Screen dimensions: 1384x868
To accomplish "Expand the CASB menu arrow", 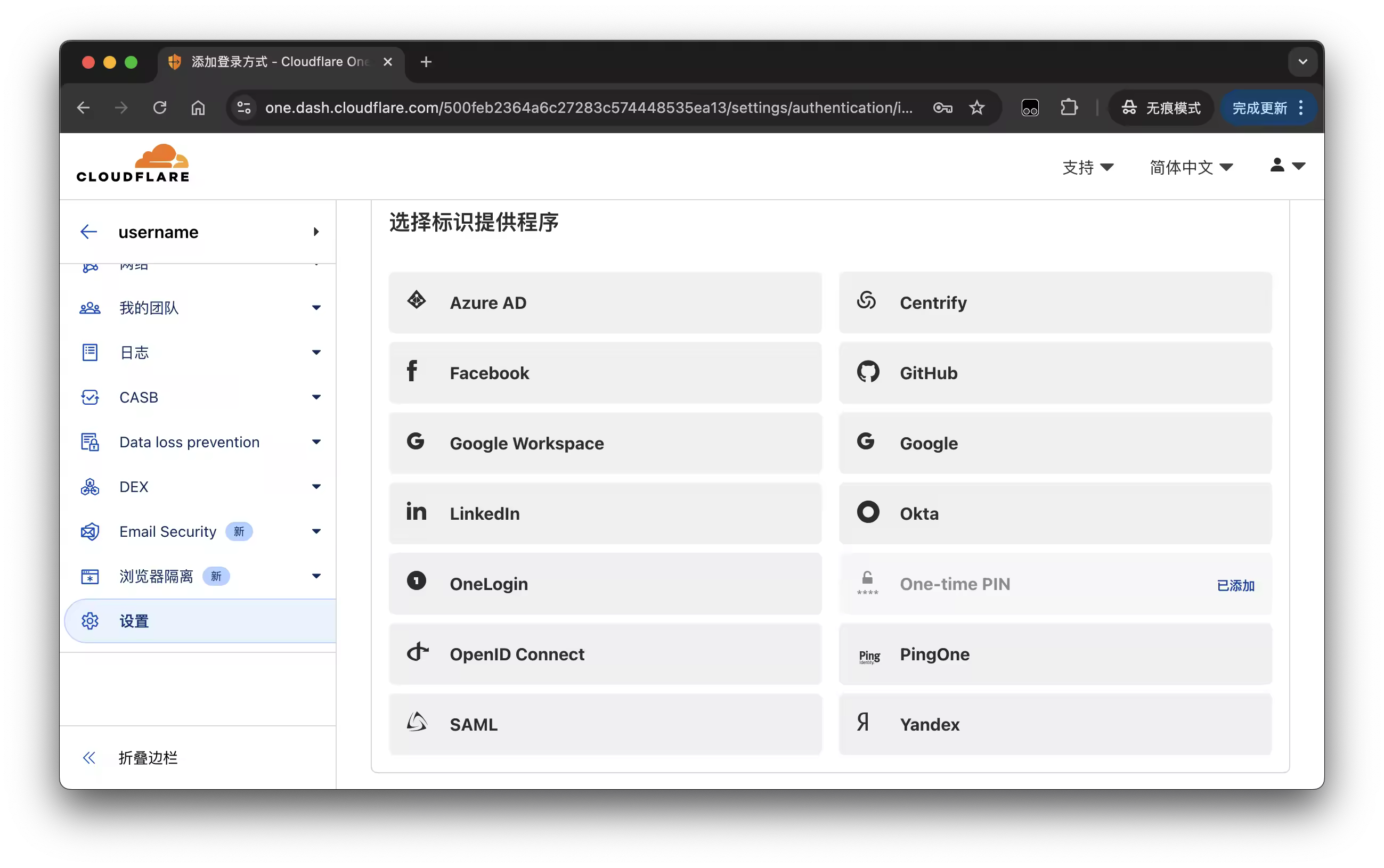I will (x=316, y=397).
